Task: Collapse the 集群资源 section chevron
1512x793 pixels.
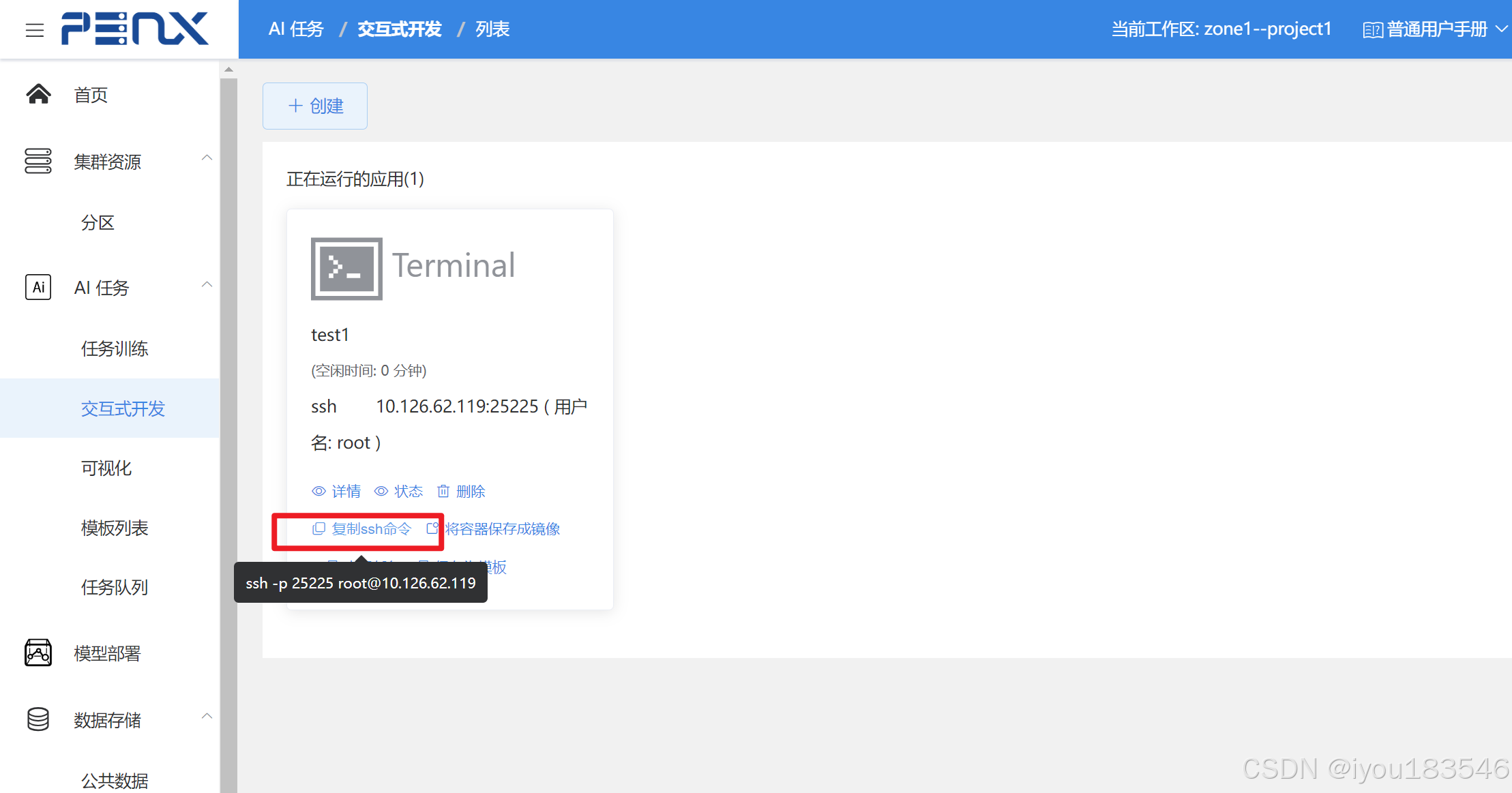Action: click(207, 158)
